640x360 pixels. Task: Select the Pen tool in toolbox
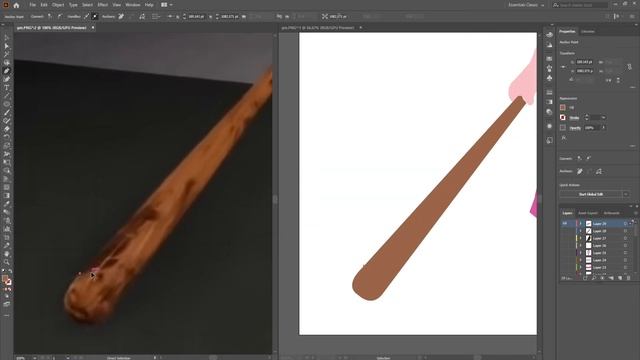pyautogui.click(x=7, y=71)
